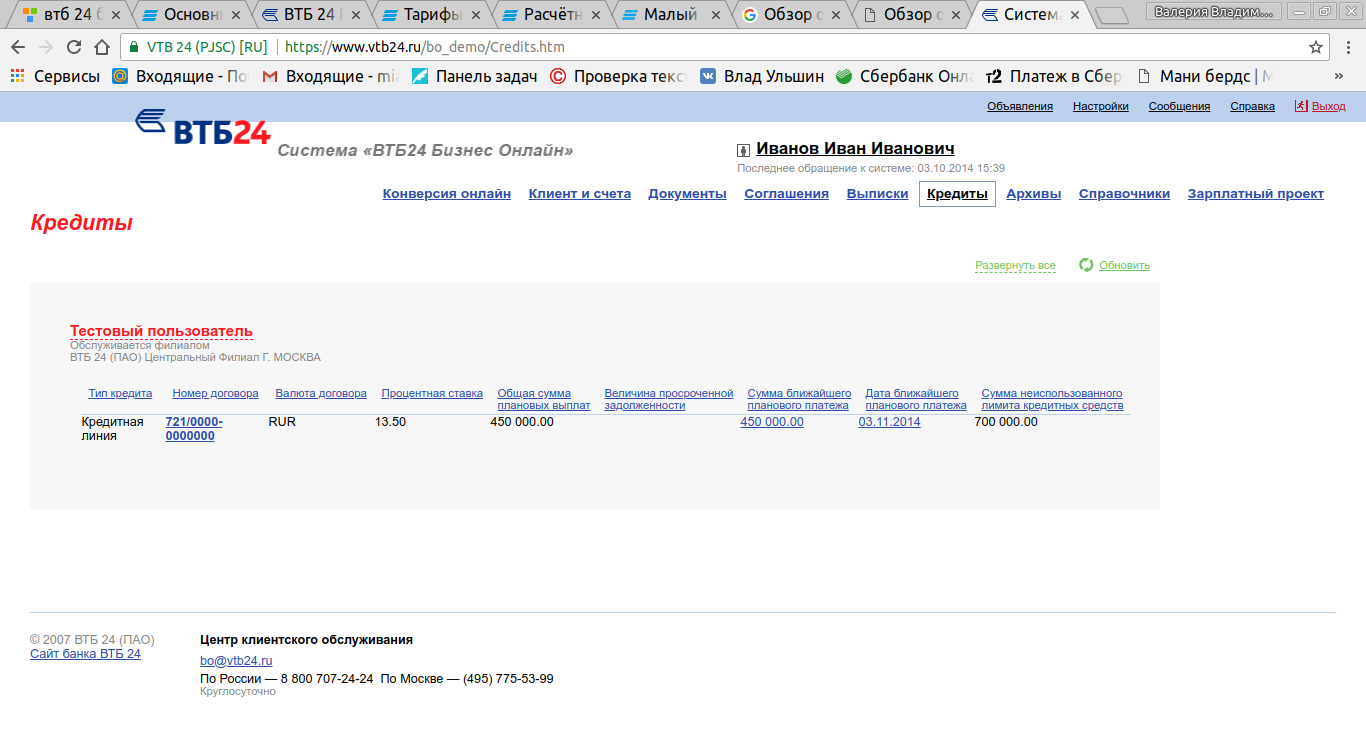Sort by Сумма ближайшего планового платежа column
The height and width of the screenshot is (738, 1366).
(799, 399)
